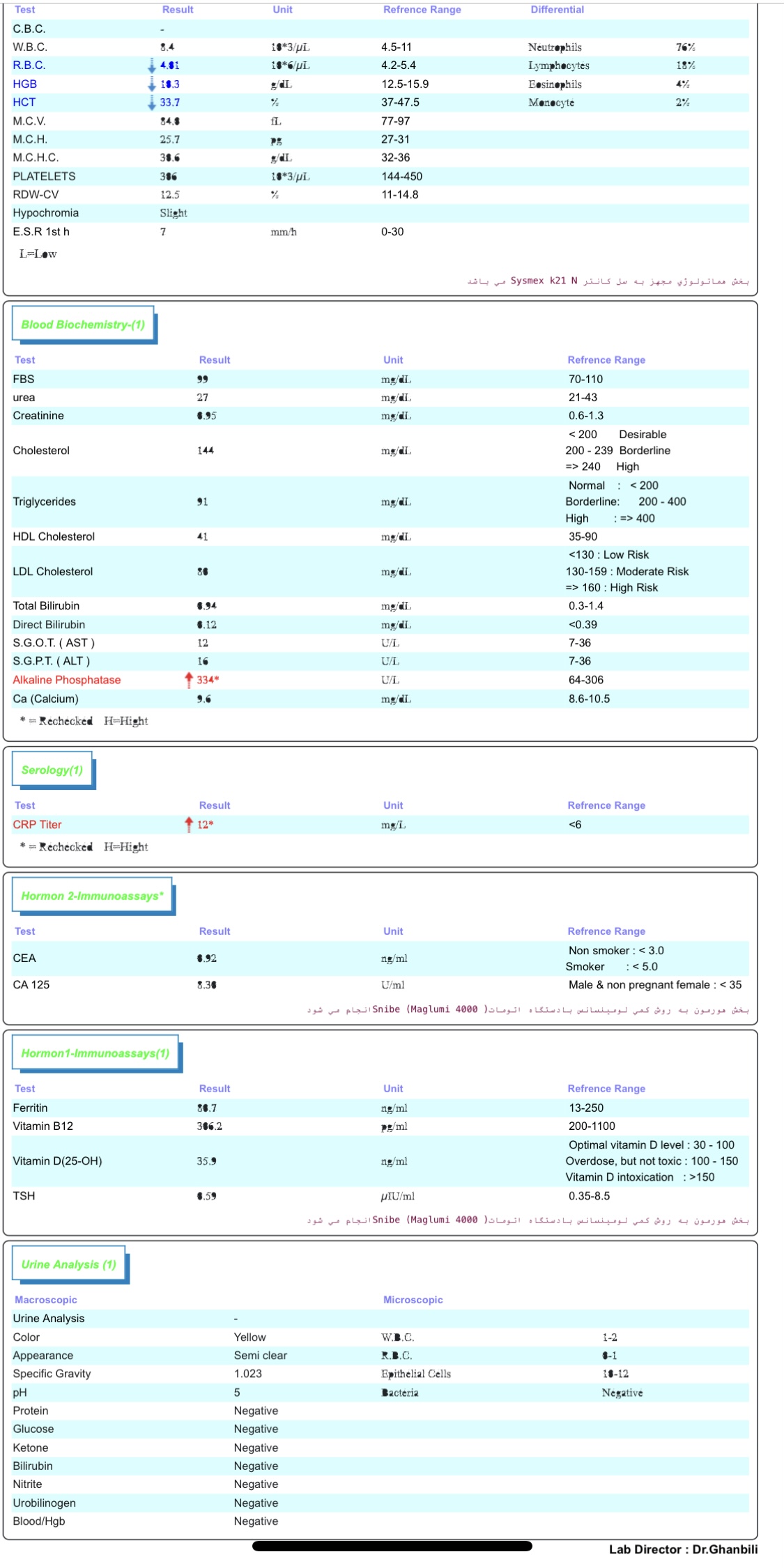Click the Neutrophils differential entry
784x1568 pixels.
[x=555, y=47]
